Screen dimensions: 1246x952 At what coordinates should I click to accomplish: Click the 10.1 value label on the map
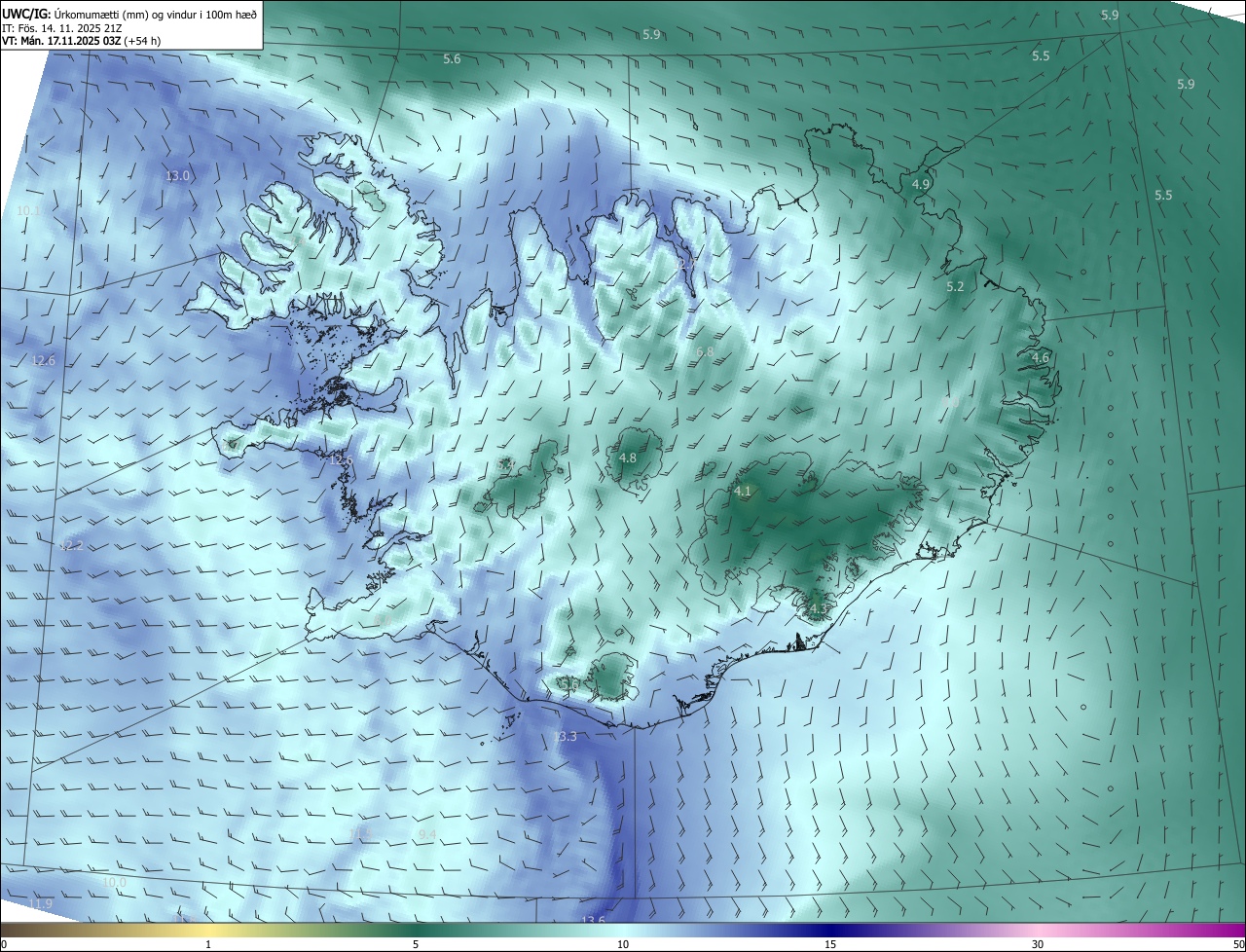(29, 210)
